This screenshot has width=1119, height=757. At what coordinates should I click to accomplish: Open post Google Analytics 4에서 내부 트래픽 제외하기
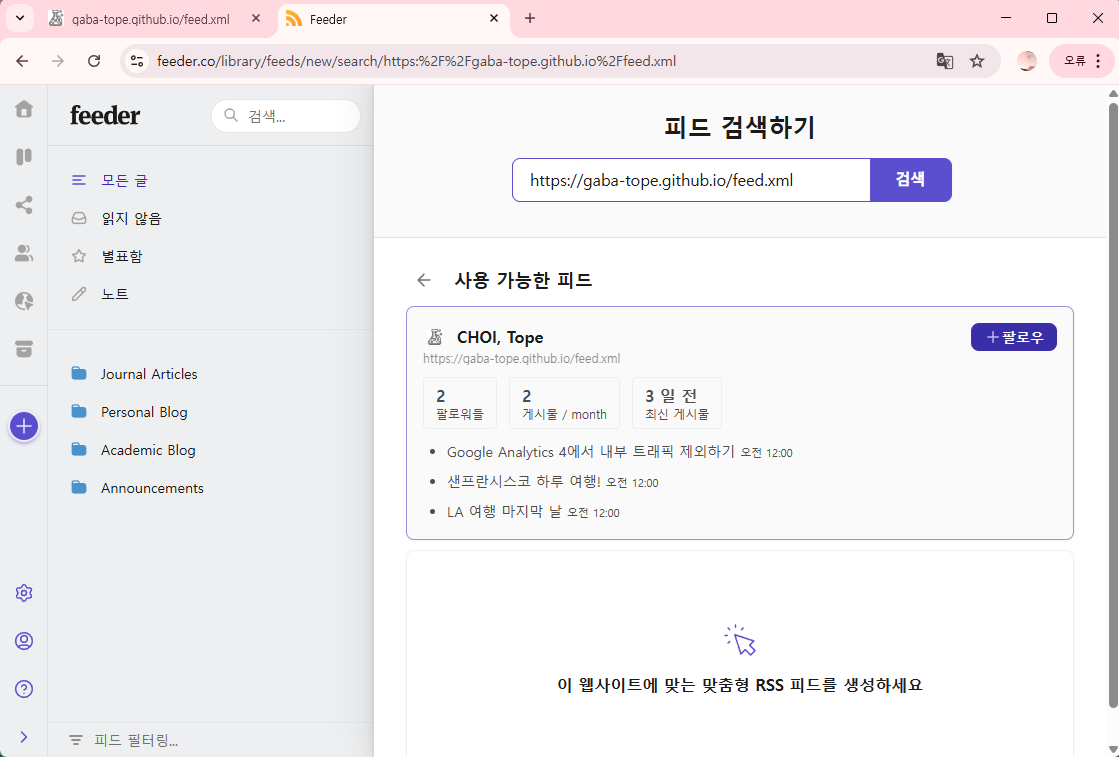click(x=590, y=452)
